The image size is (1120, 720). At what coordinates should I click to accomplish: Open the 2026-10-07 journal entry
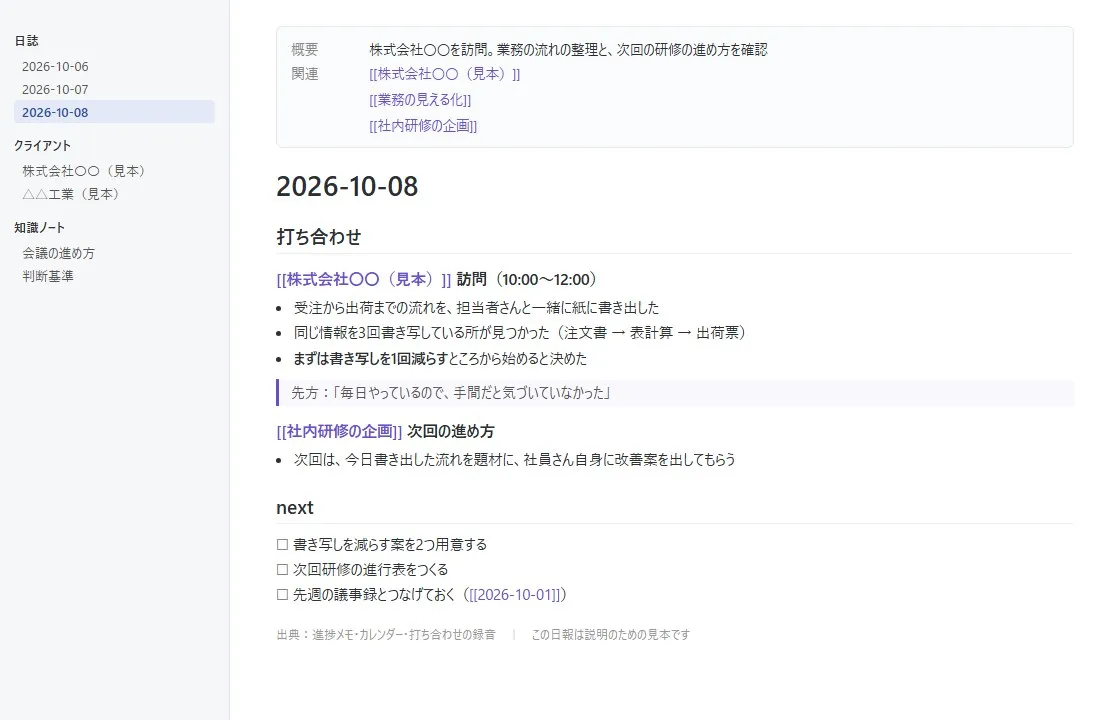(x=55, y=89)
